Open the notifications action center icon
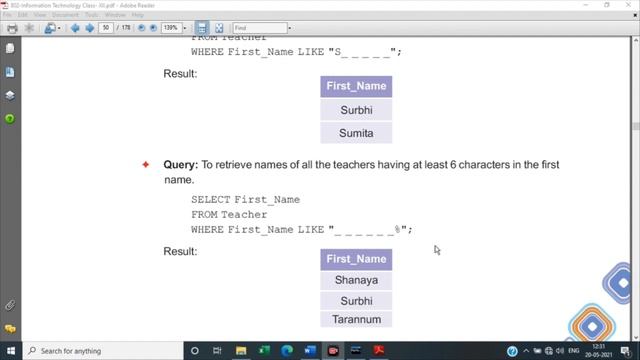Screen dimensions: 640x360 pos(625,351)
